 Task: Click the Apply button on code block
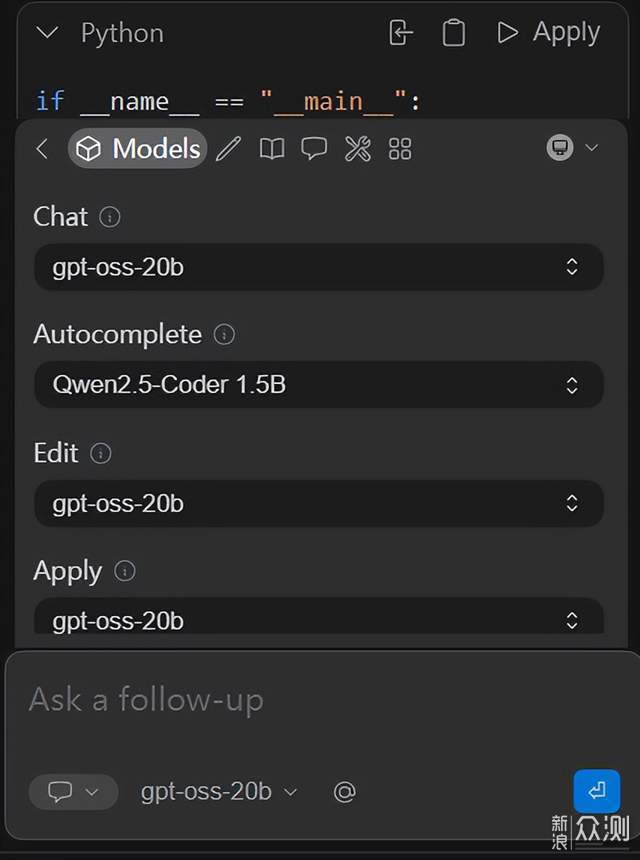(x=548, y=32)
